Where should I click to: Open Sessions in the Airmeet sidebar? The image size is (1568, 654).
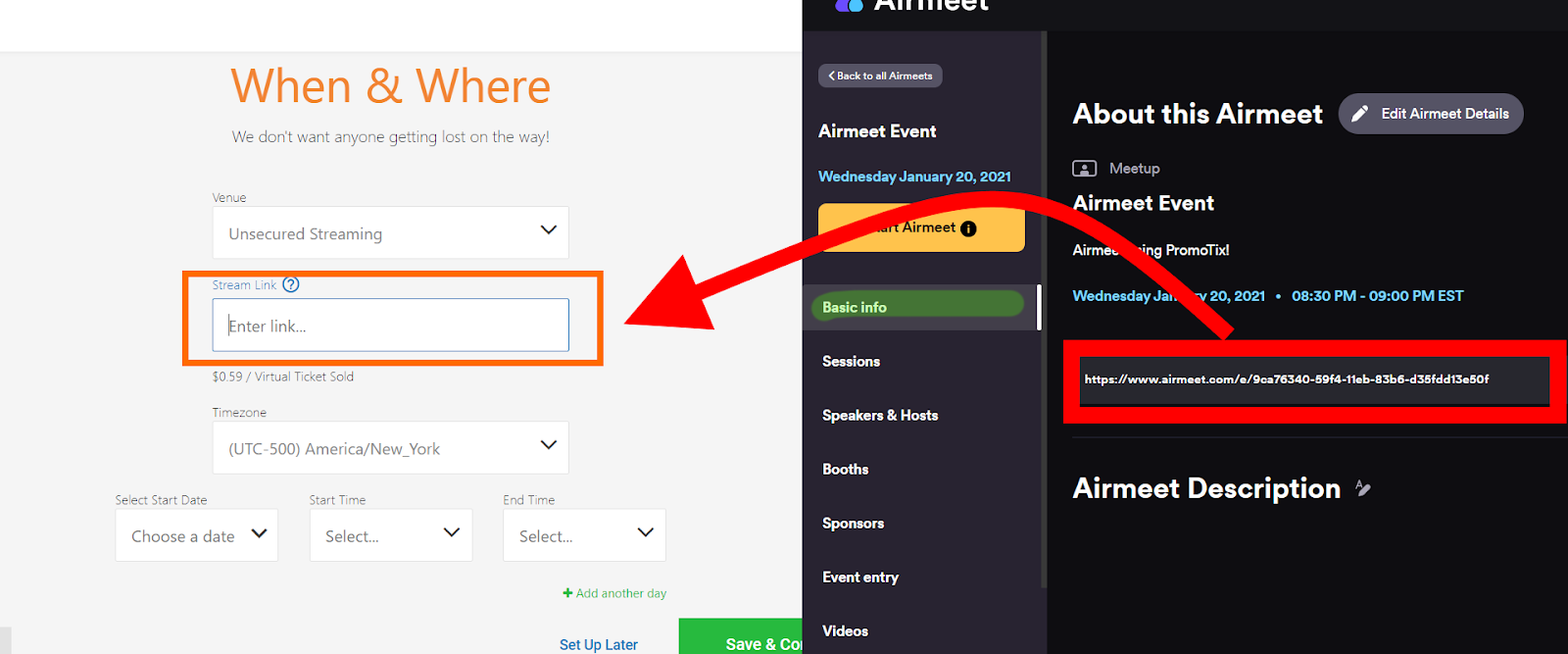click(851, 361)
